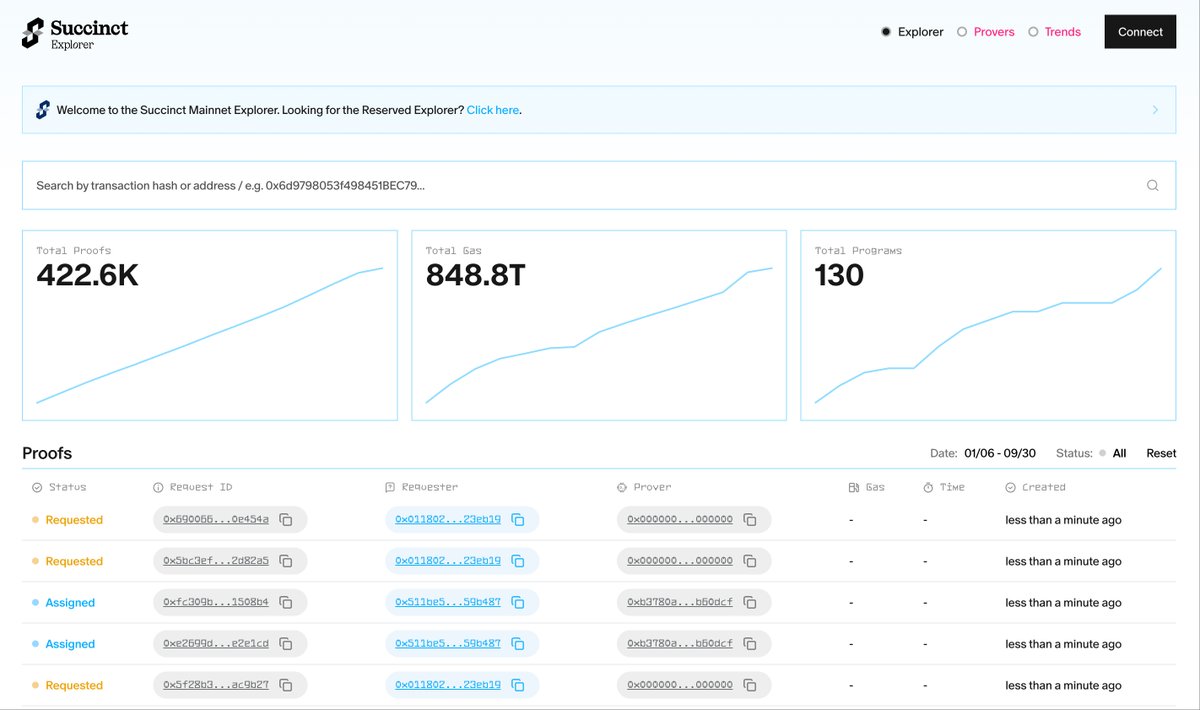Follow the 'Click here' Reserved Explorer link
Viewport: 1200px width, 710px height.
coord(492,110)
